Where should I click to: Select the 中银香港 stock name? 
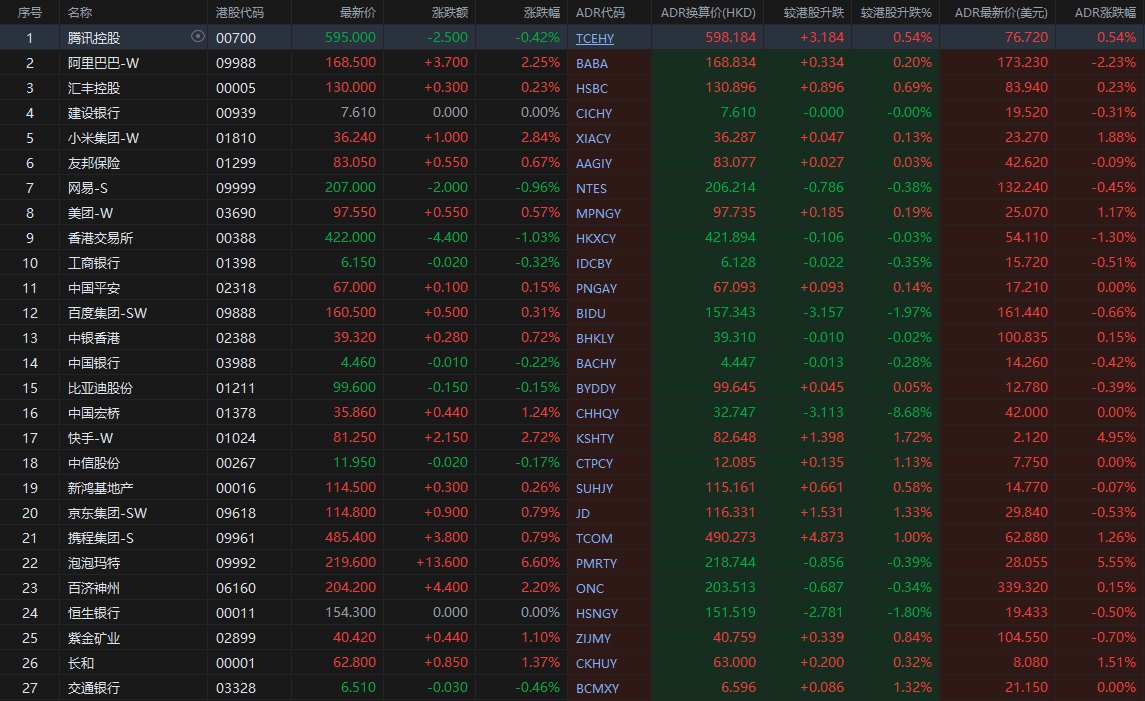click(93, 338)
